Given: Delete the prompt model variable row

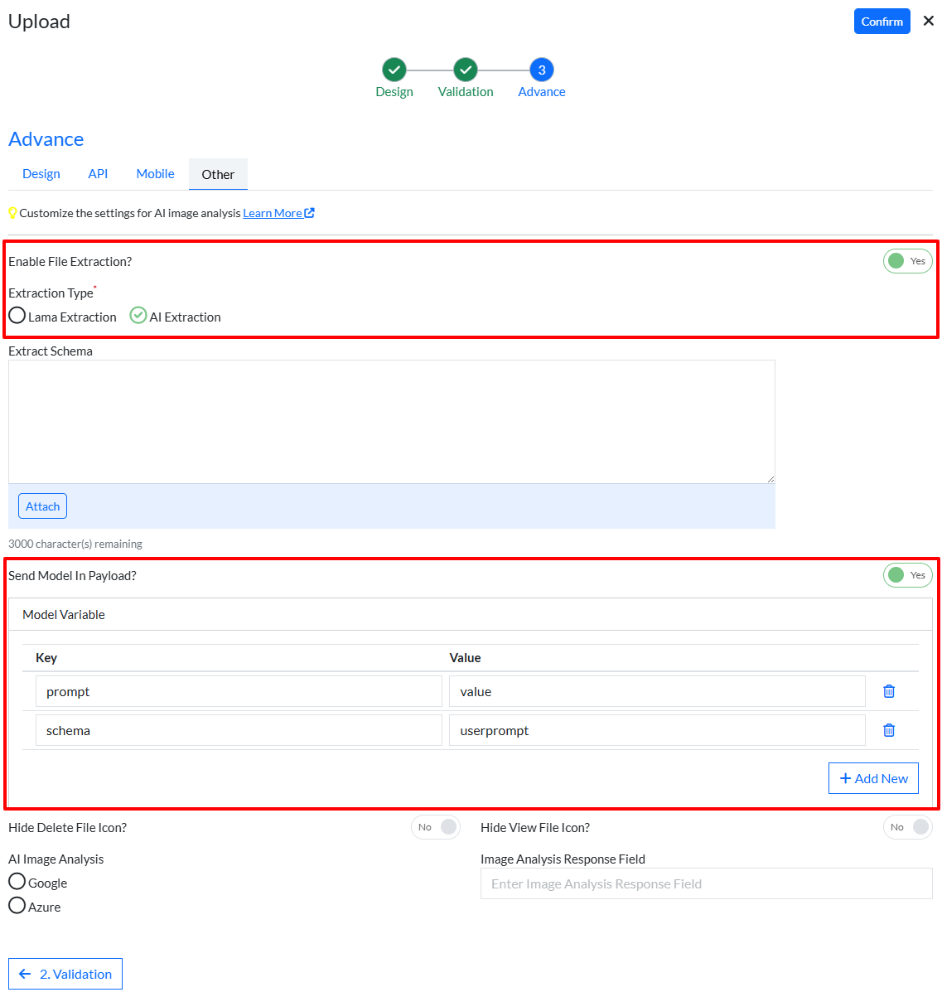Looking at the screenshot, I should tap(889, 691).
